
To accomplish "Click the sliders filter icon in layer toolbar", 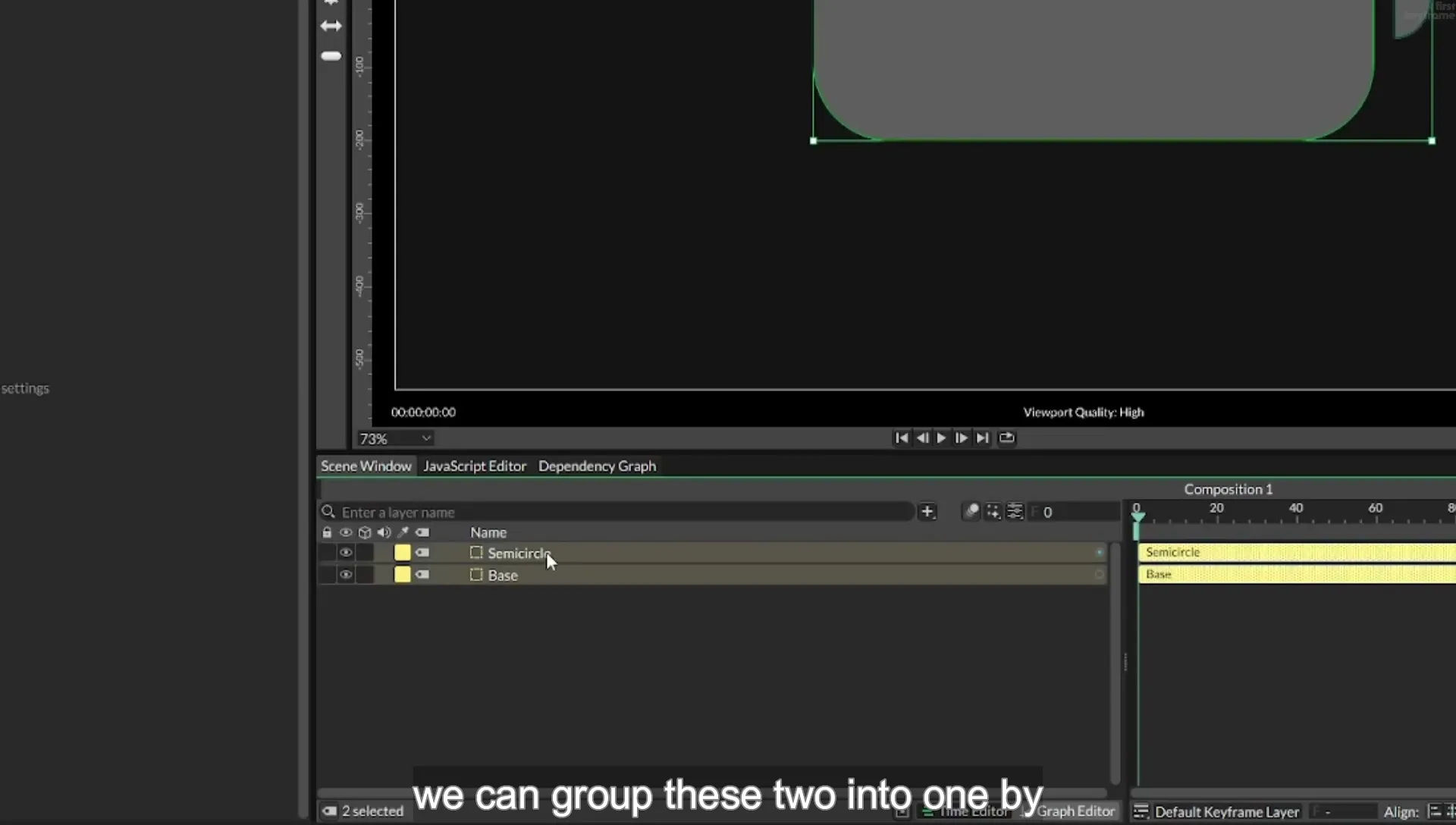I will click(x=1015, y=512).
